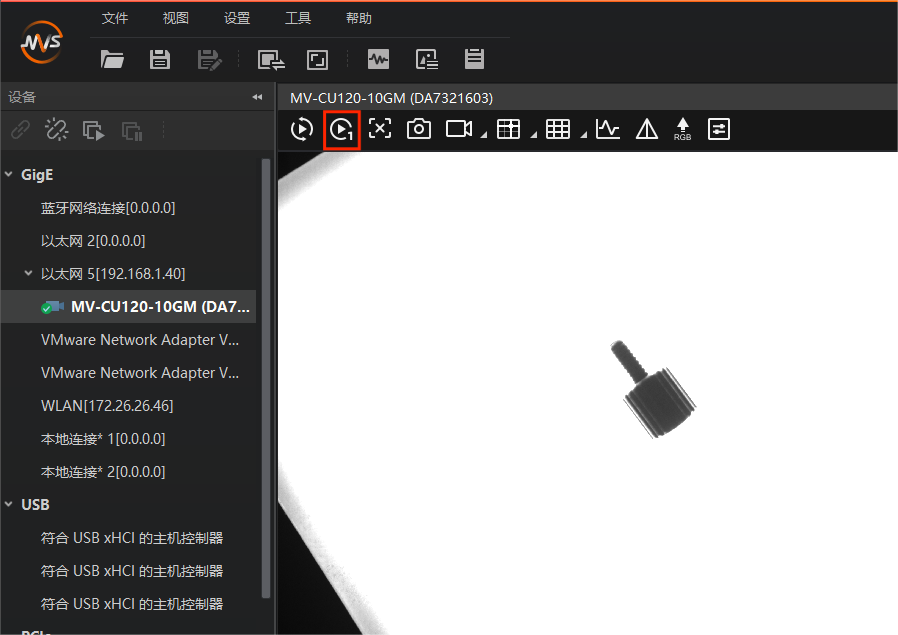Image resolution: width=898 pixels, height=635 pixels.
Task: Open the image info viewer icon
Action: pos(427,59)
